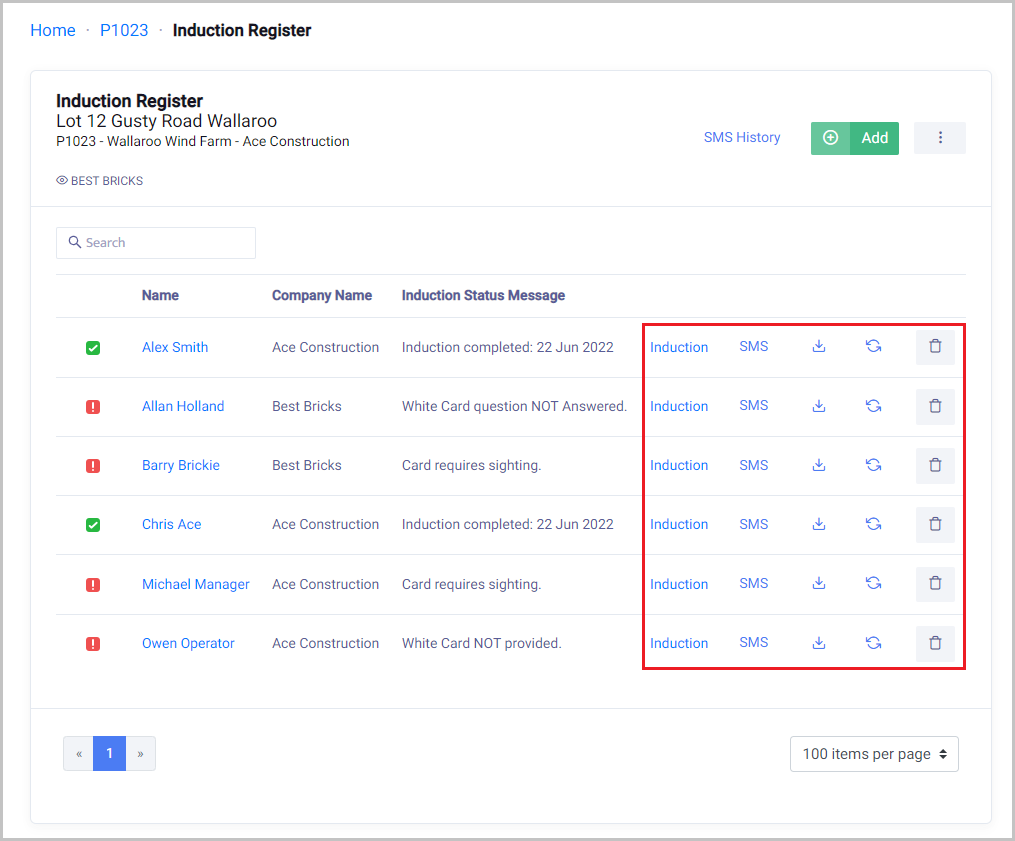Click red alert status for Owen Operator
1015x841 pixels.
click(93, 644)
